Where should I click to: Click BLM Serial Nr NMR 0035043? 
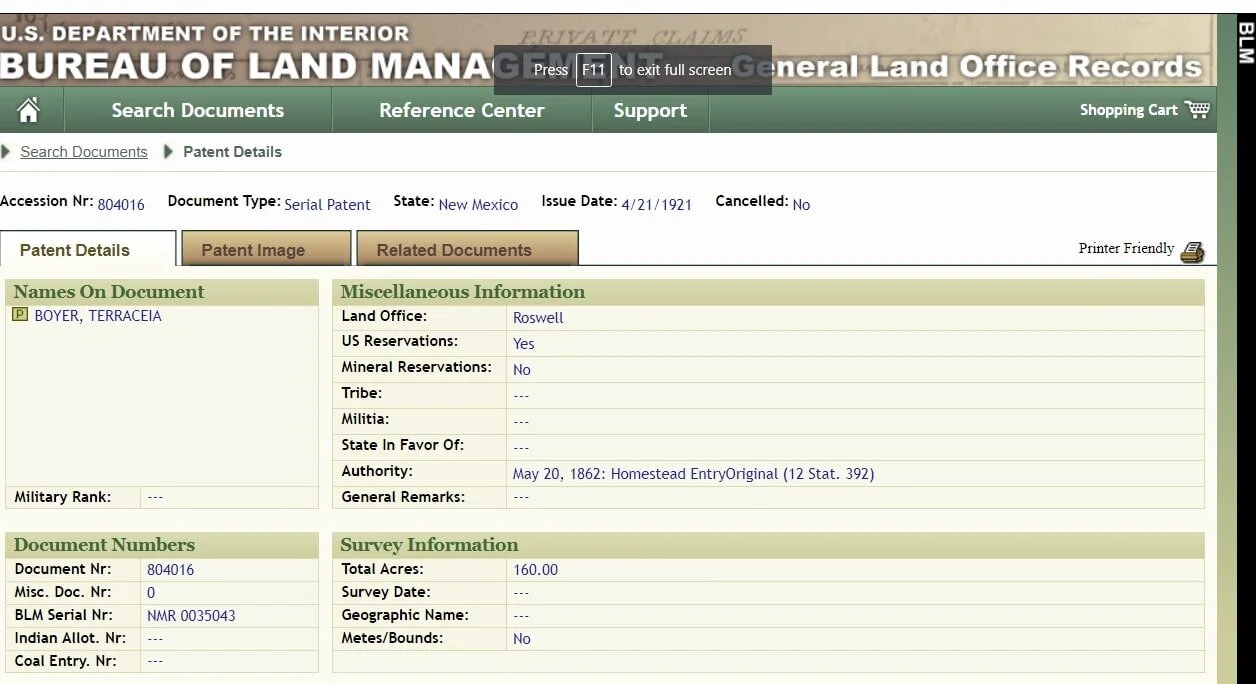tap(191, 616)
